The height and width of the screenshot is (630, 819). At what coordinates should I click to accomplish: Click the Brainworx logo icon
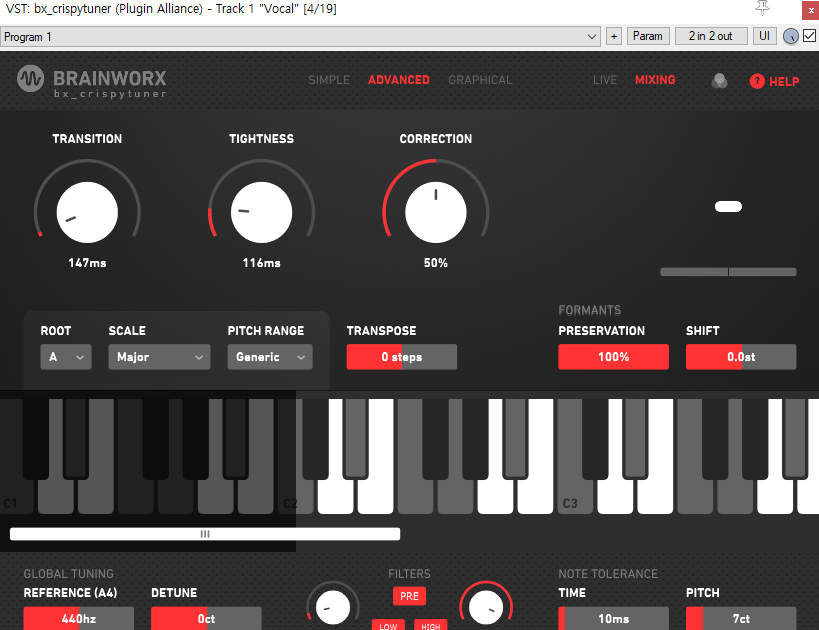(x=30, y=79)
